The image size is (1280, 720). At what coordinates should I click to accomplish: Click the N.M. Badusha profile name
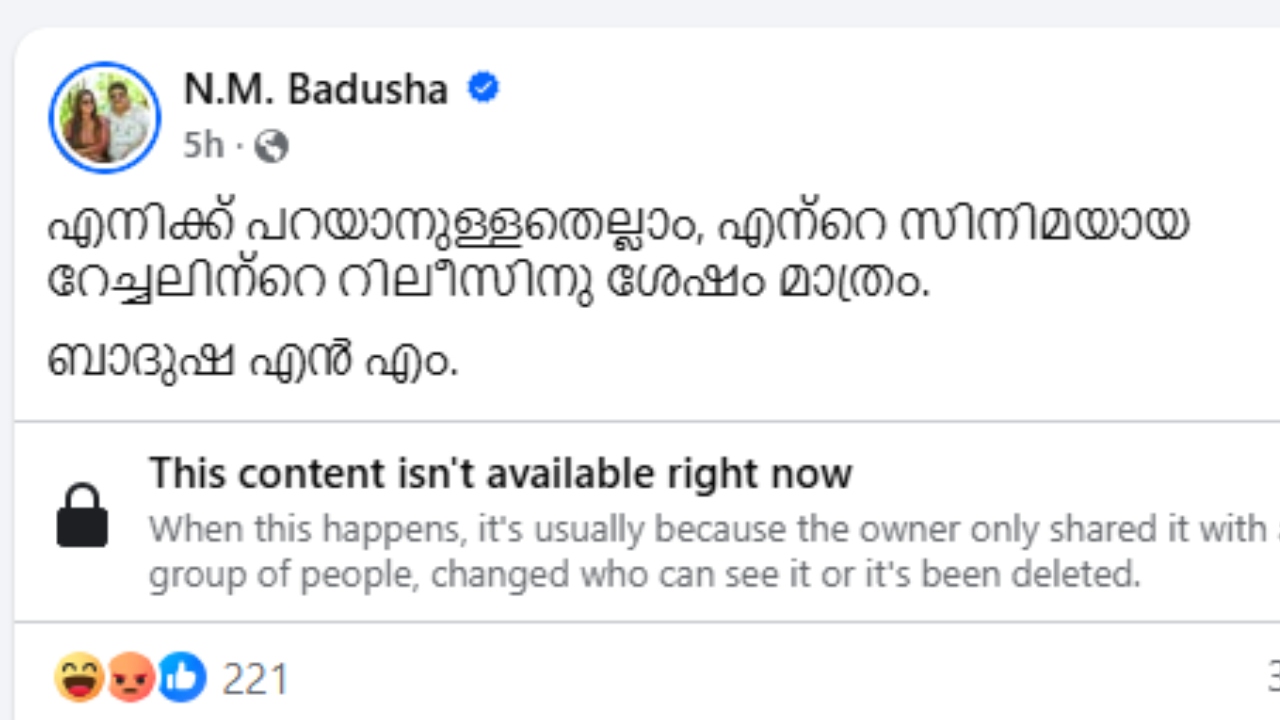pos(315,90)
